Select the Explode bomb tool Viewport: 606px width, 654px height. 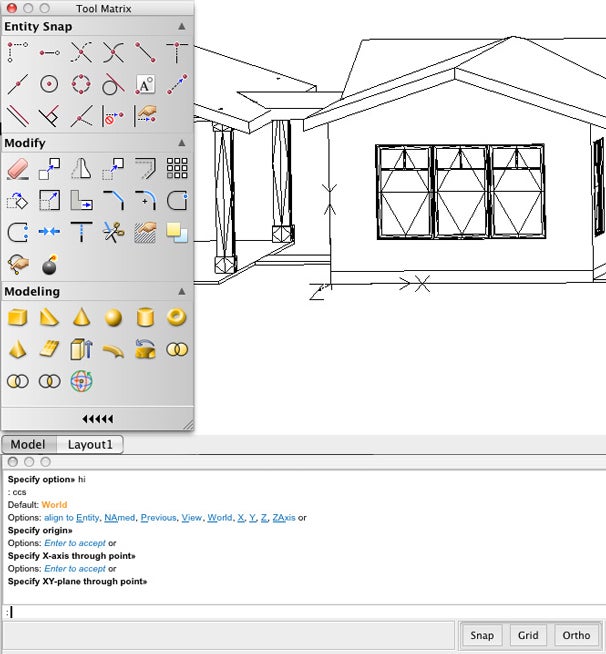[49, 264]
